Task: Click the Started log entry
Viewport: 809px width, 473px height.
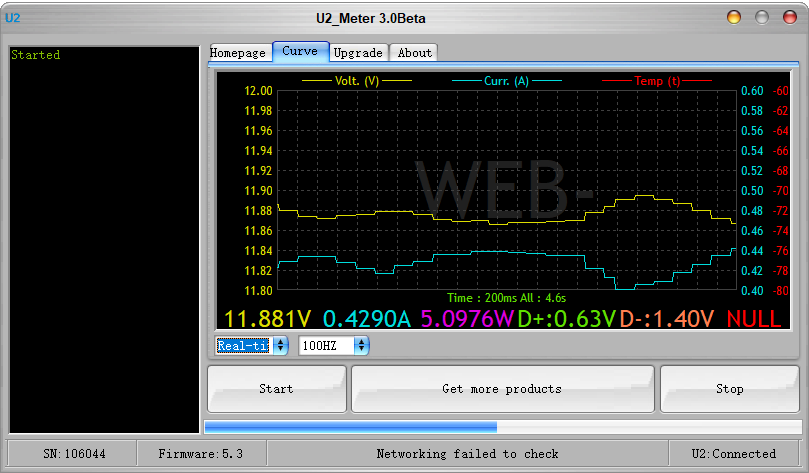Action: pos(36,55)
